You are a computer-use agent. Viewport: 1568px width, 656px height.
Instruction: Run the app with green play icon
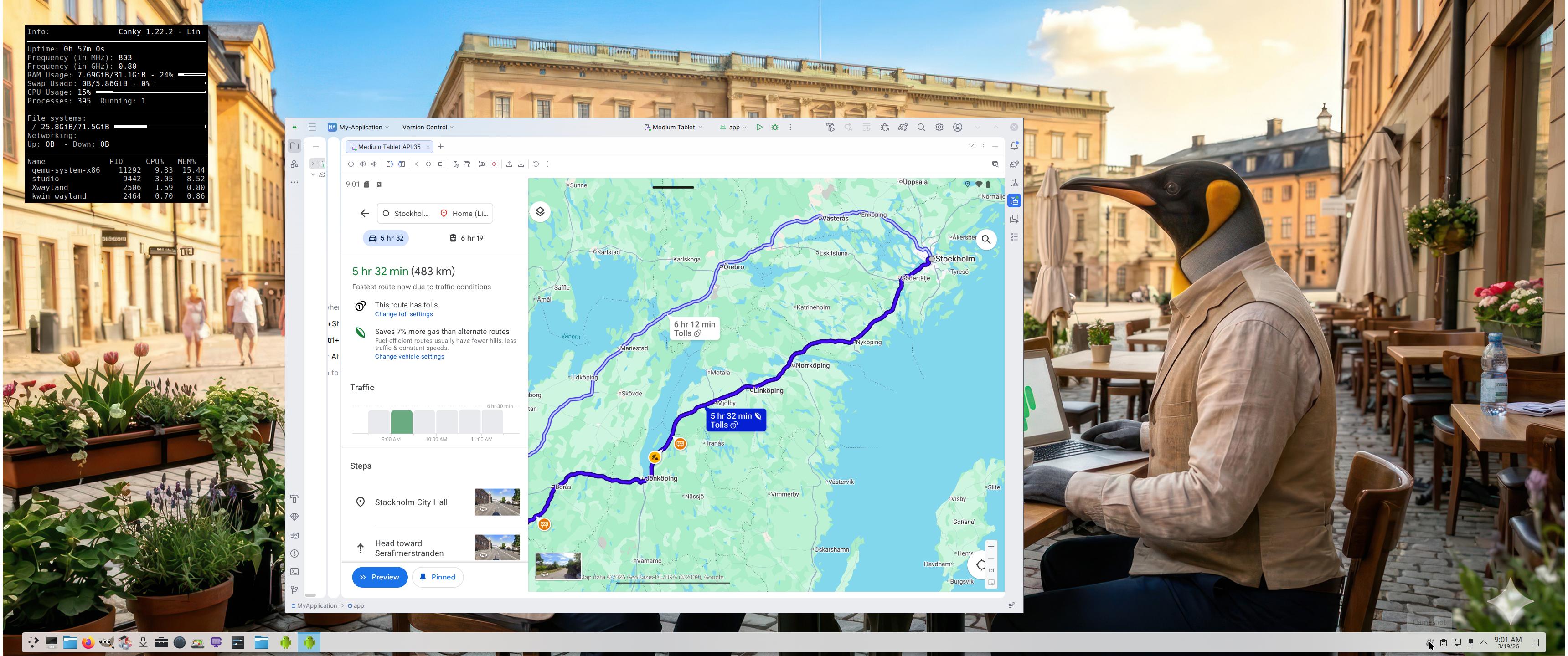[x=759, y=127]
